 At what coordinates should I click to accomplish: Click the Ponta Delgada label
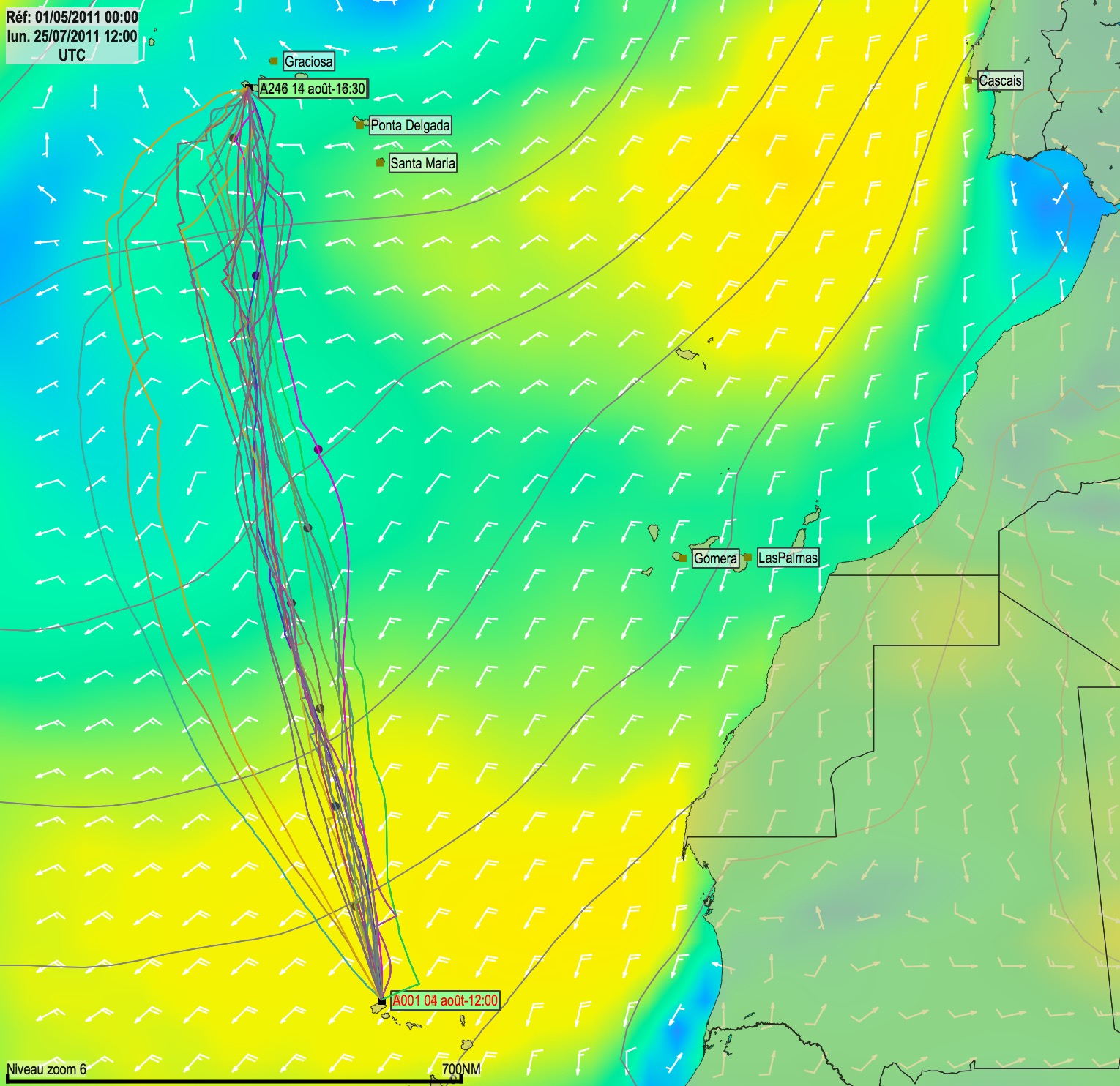coord(410,125)
